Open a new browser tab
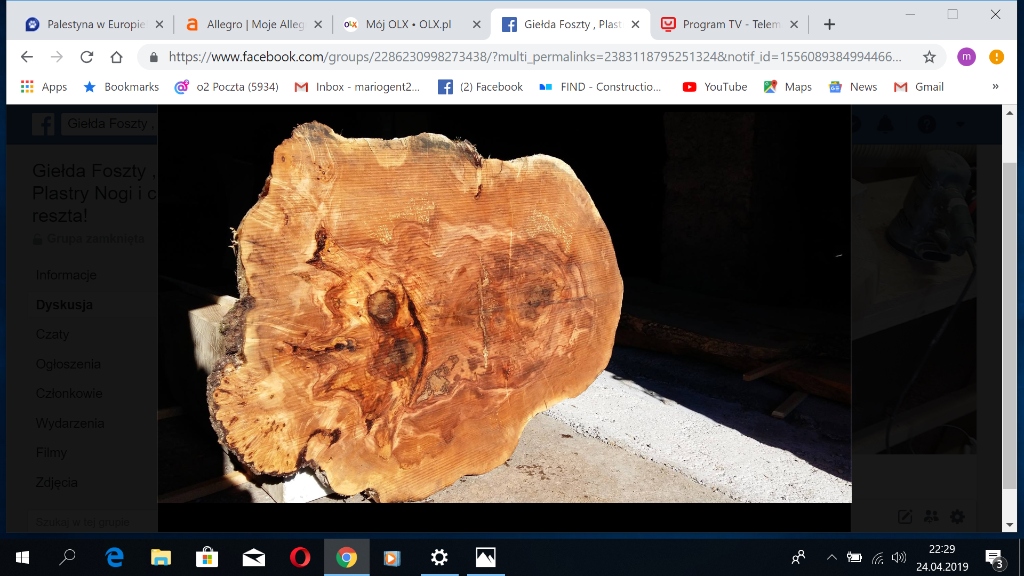 tap(829, 24)
